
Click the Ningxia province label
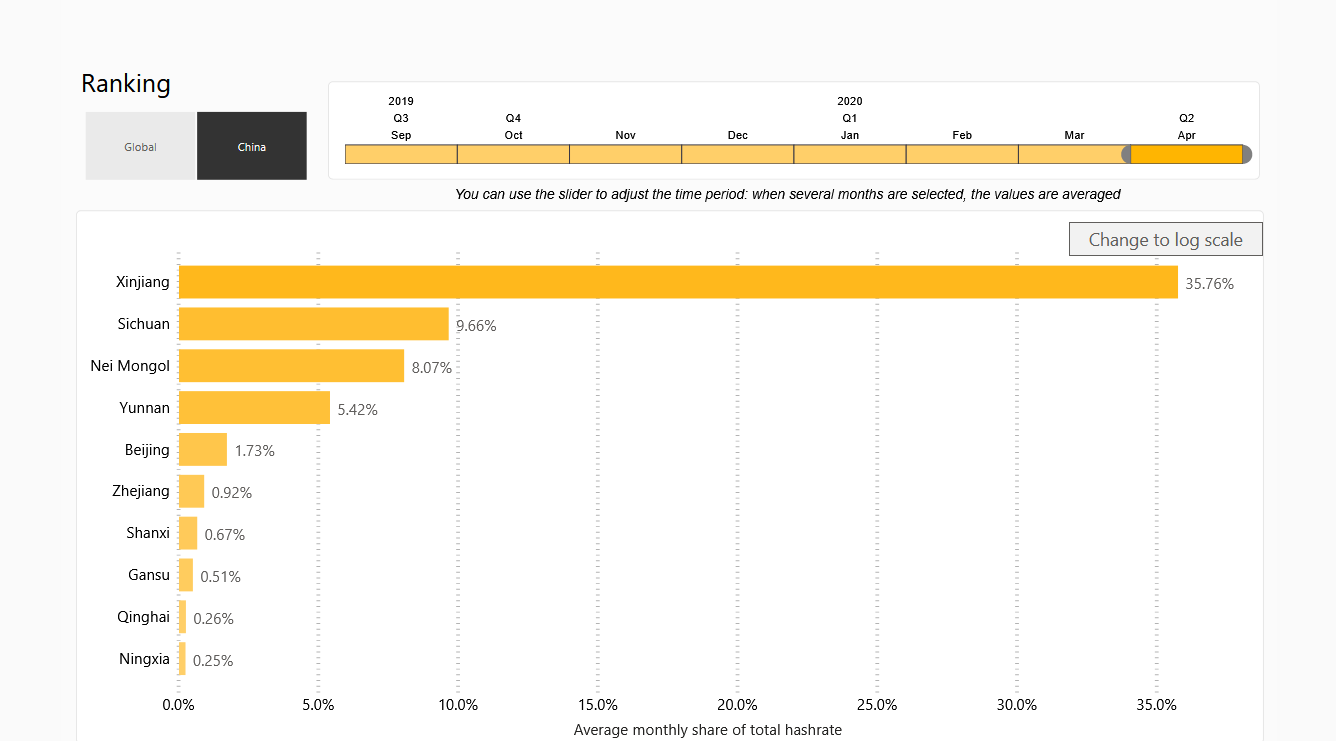click(x=144, y=659)
